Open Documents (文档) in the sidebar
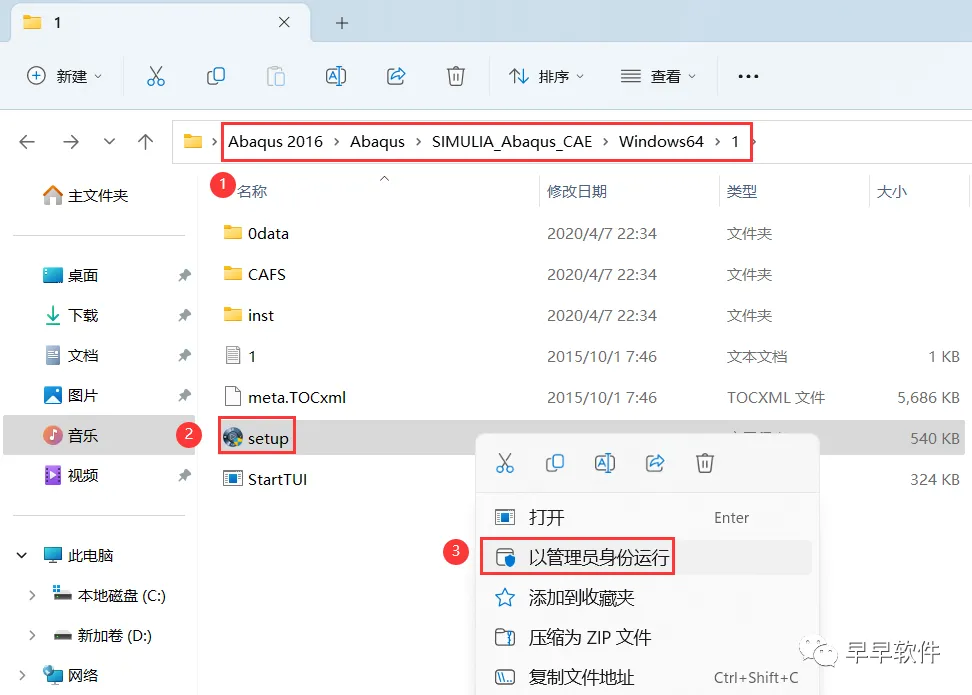Viewport: 972px width, 695px height. [x=71, y=355]
